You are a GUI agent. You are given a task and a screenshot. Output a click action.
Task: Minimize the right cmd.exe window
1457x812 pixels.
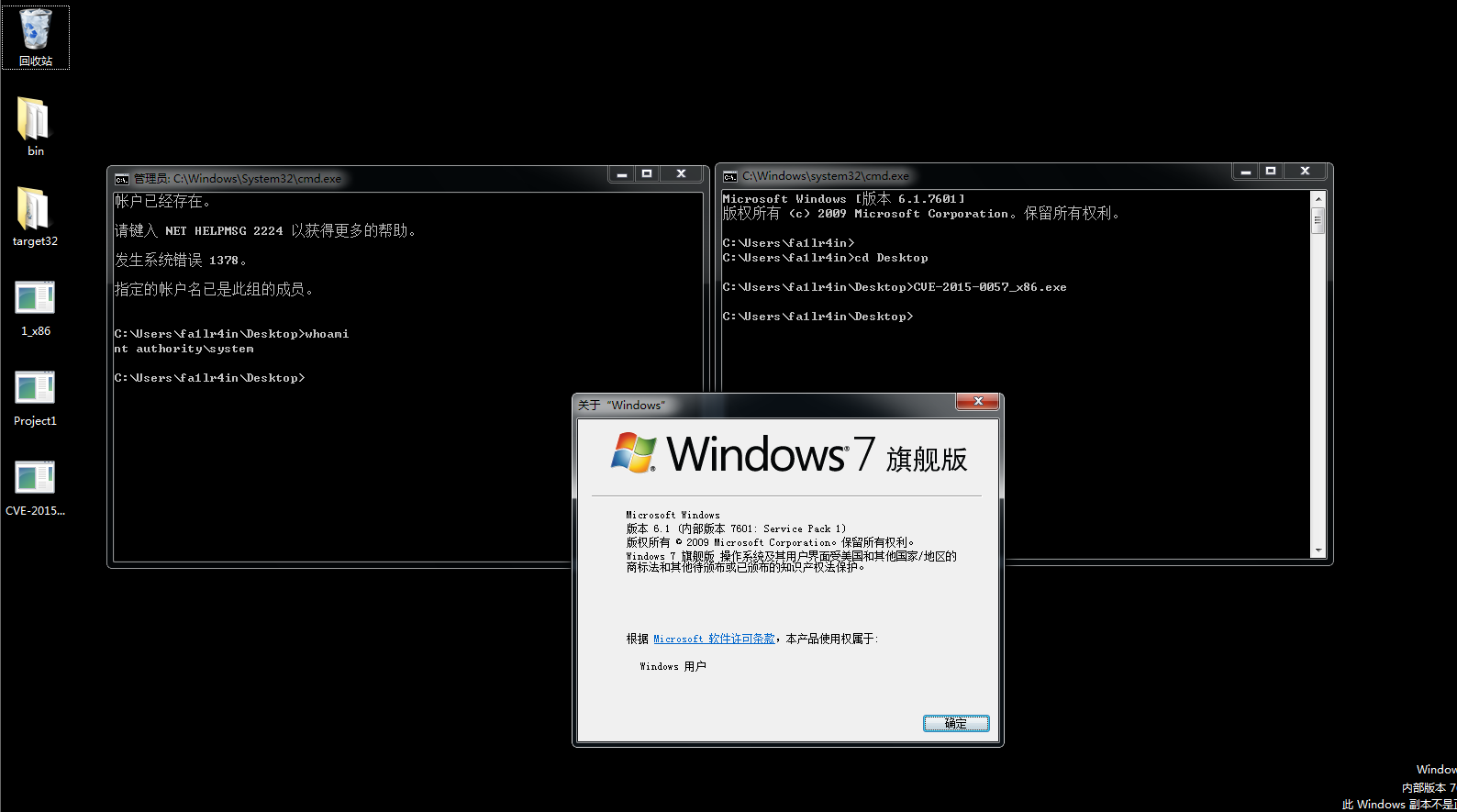(1246, 171)
